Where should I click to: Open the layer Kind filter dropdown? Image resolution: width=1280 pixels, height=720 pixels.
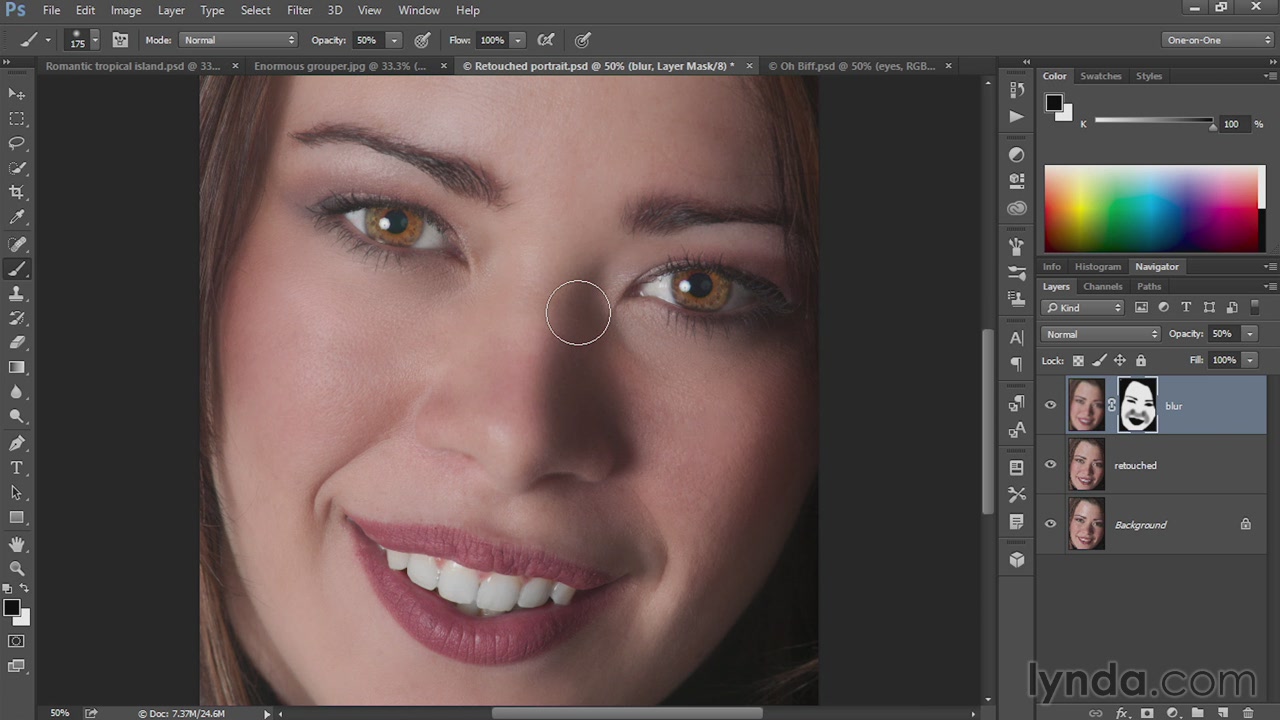tap(1083, 308)
